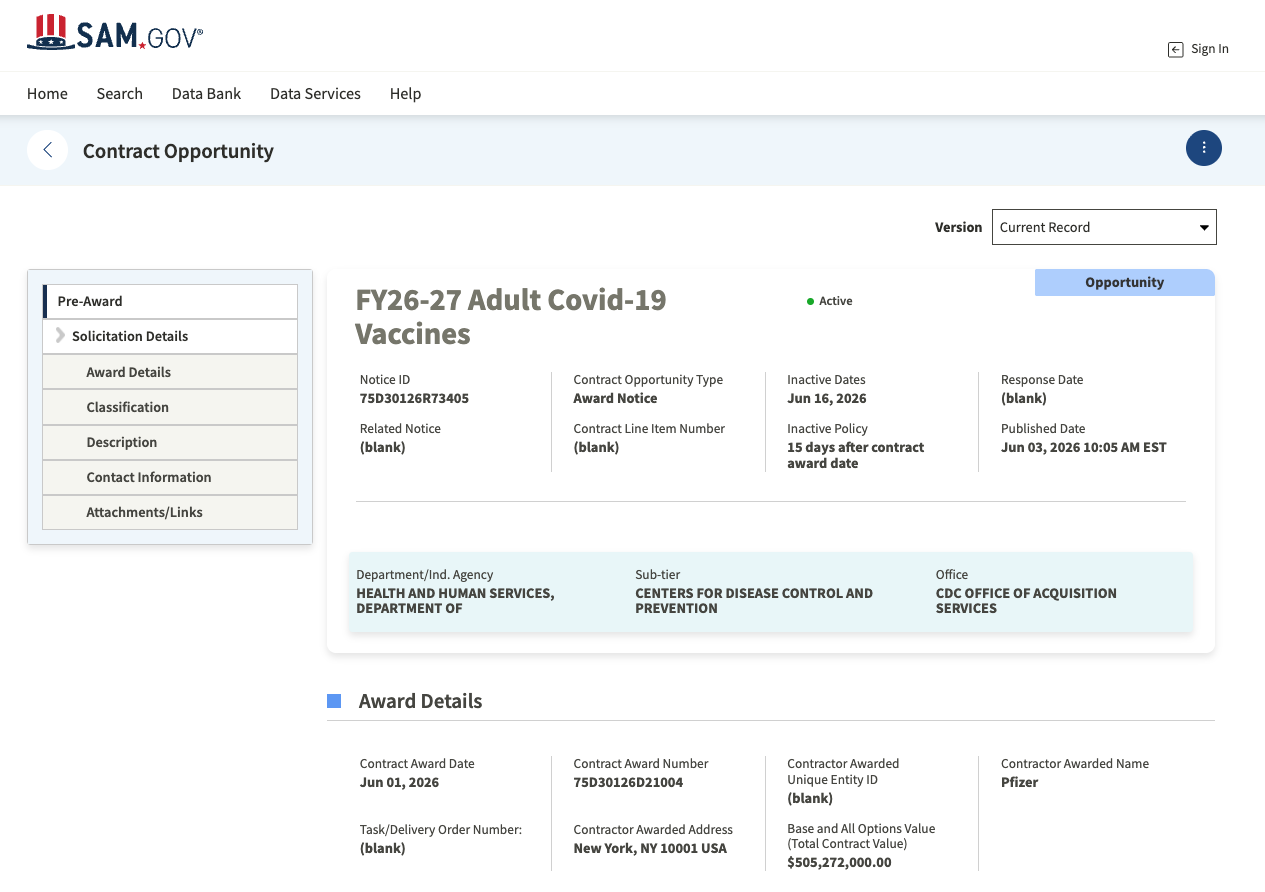Click the SAM.GOV logo

115,33
